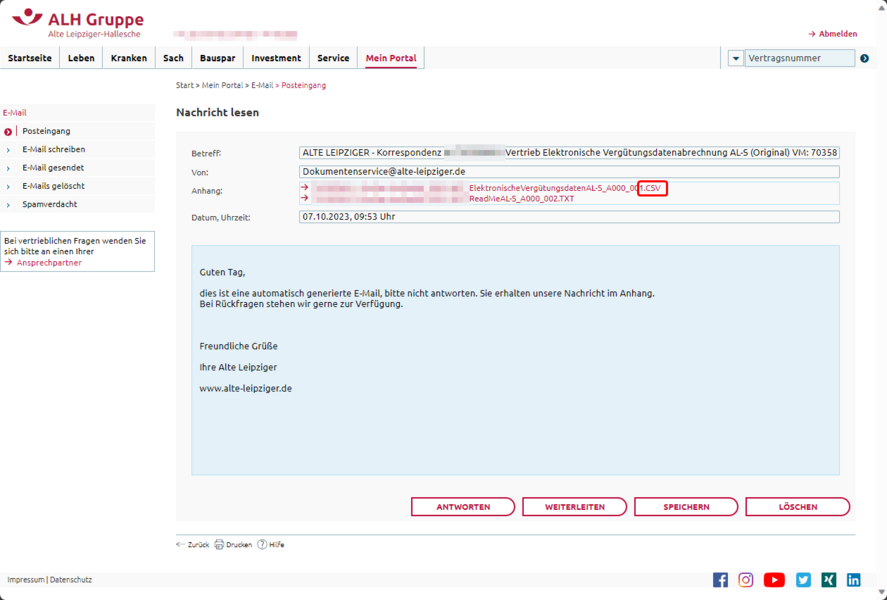This screenshot has width=887, height=600.
Task: Click the WEITERLEITEN button
Action: (575, 507)
